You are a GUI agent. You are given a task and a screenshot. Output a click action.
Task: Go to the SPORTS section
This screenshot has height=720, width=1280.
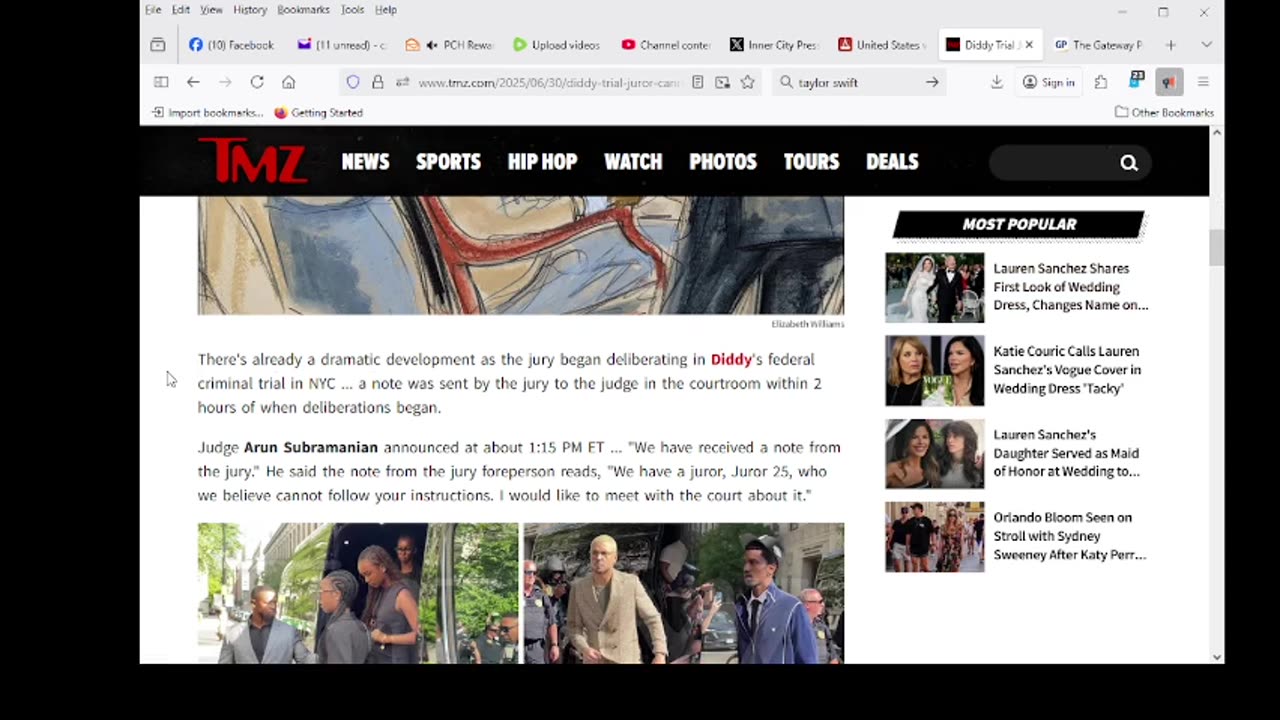448,161
